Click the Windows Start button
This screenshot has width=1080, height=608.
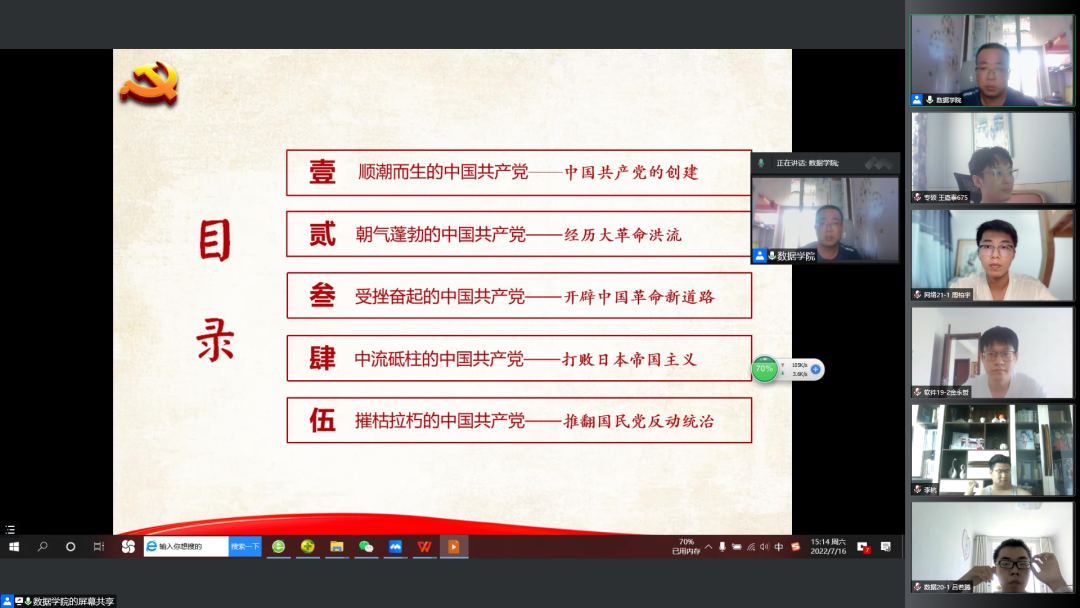pyautogui.click(x=14, y=547)
